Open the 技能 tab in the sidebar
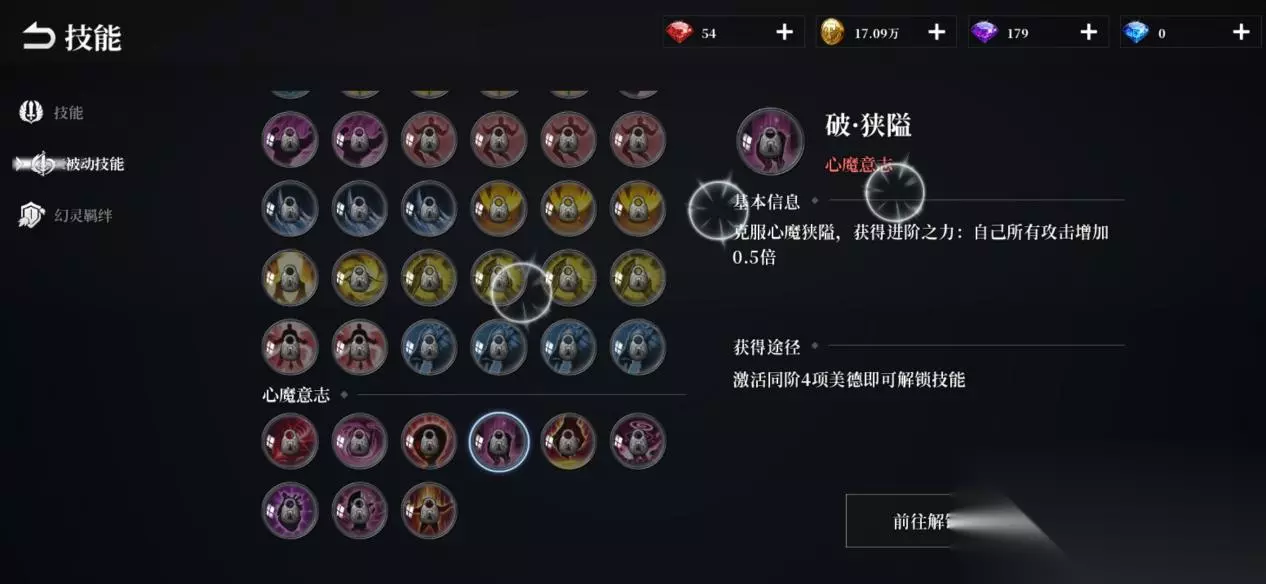Image resolution: width=1266 pixels, height=584 pixels. (52, 113)
